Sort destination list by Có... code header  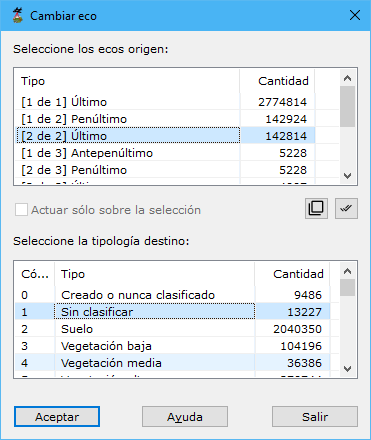pyautogui.click(x=35, y=274)
